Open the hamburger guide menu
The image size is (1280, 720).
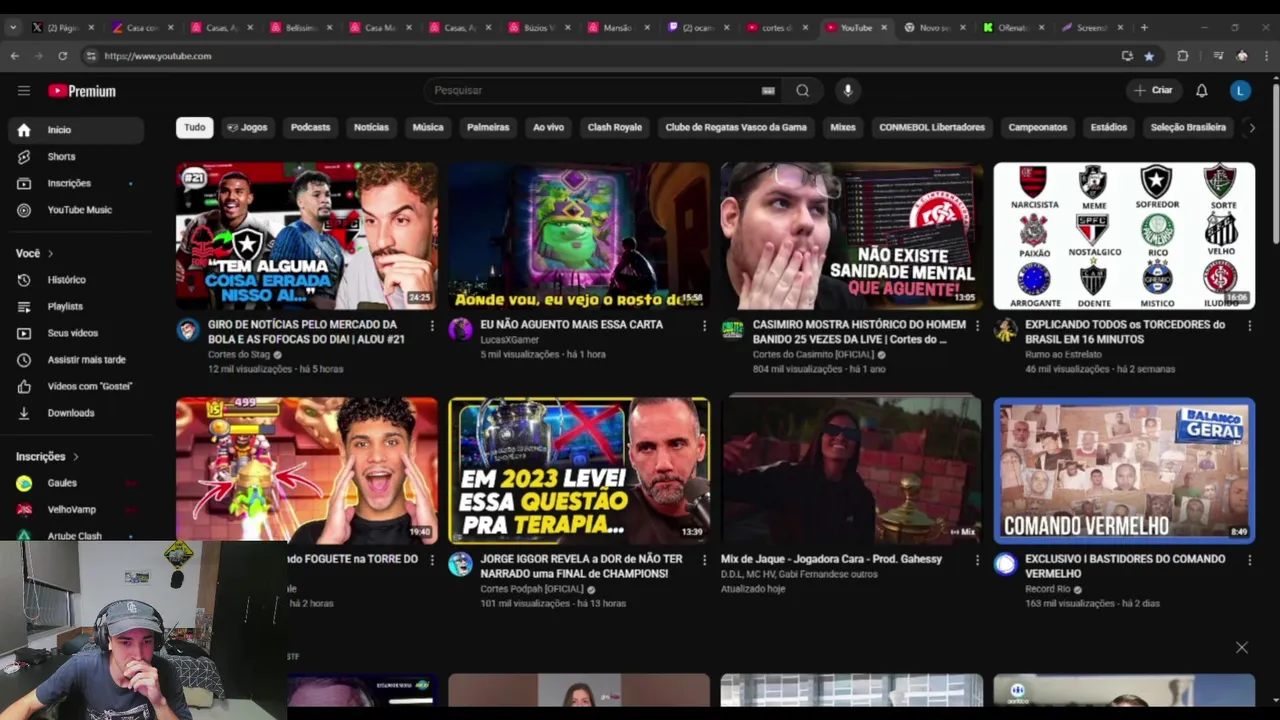[x=24, y=91]
